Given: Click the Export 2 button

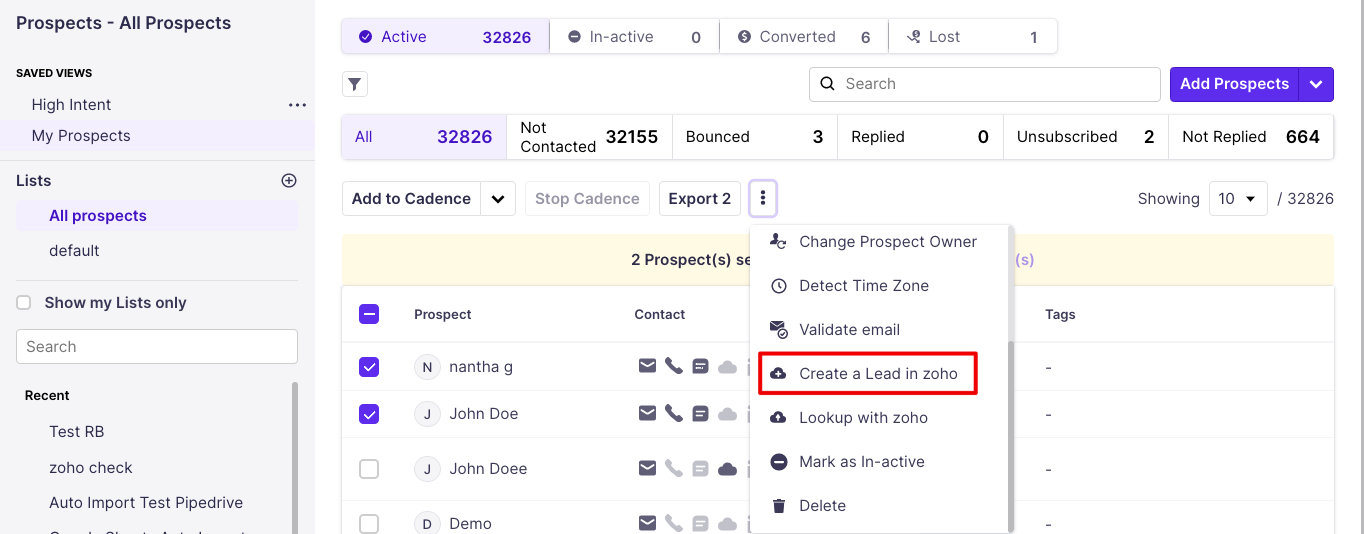Looking at the screenshot, I should coord(700,199).
